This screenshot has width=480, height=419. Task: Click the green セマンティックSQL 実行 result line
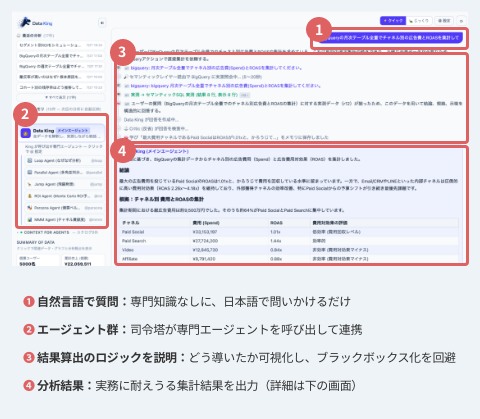(184, 95)
